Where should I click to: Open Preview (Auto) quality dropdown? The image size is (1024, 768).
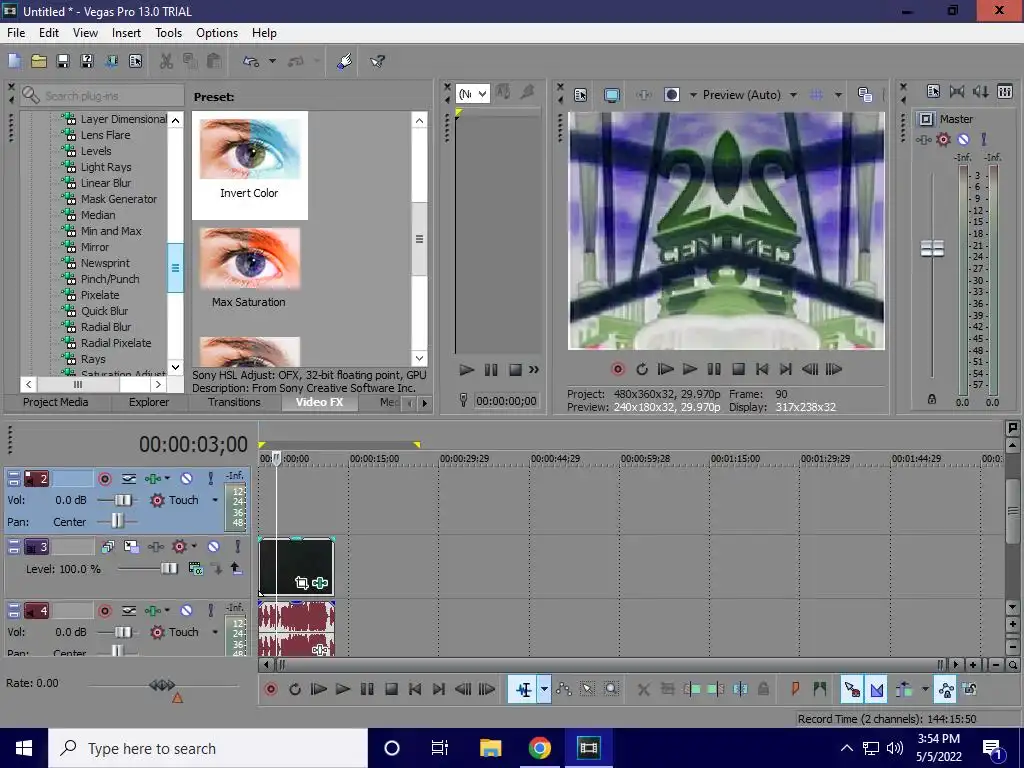793,95
